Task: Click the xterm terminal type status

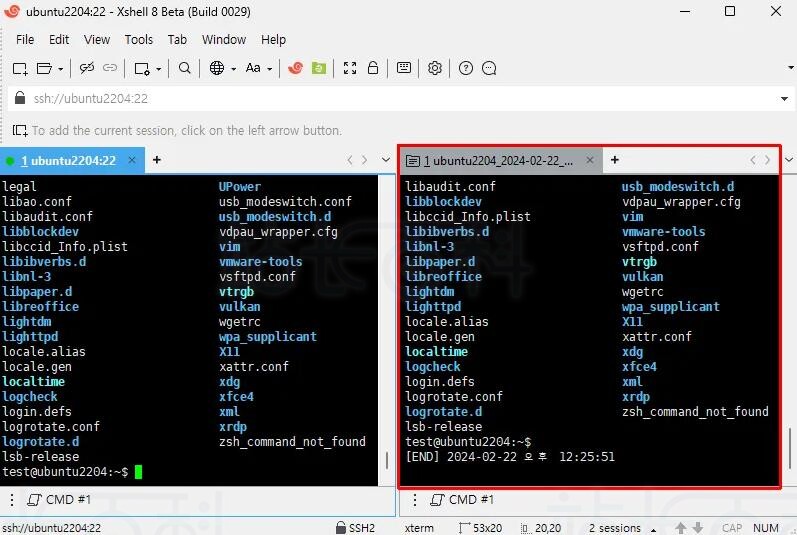Action: click(x=419, y=528)
